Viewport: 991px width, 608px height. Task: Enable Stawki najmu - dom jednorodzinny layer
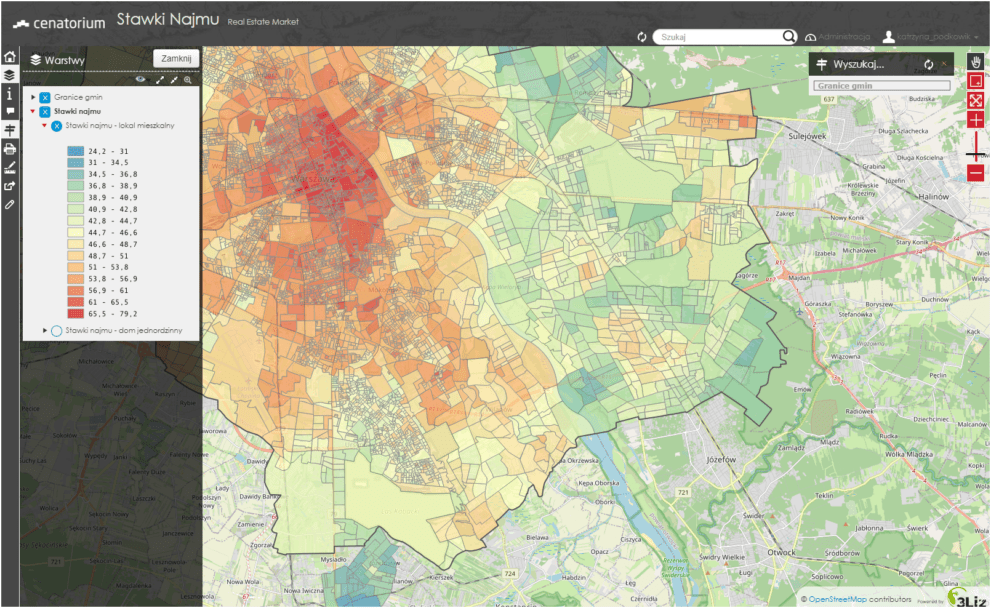[56, 330]
